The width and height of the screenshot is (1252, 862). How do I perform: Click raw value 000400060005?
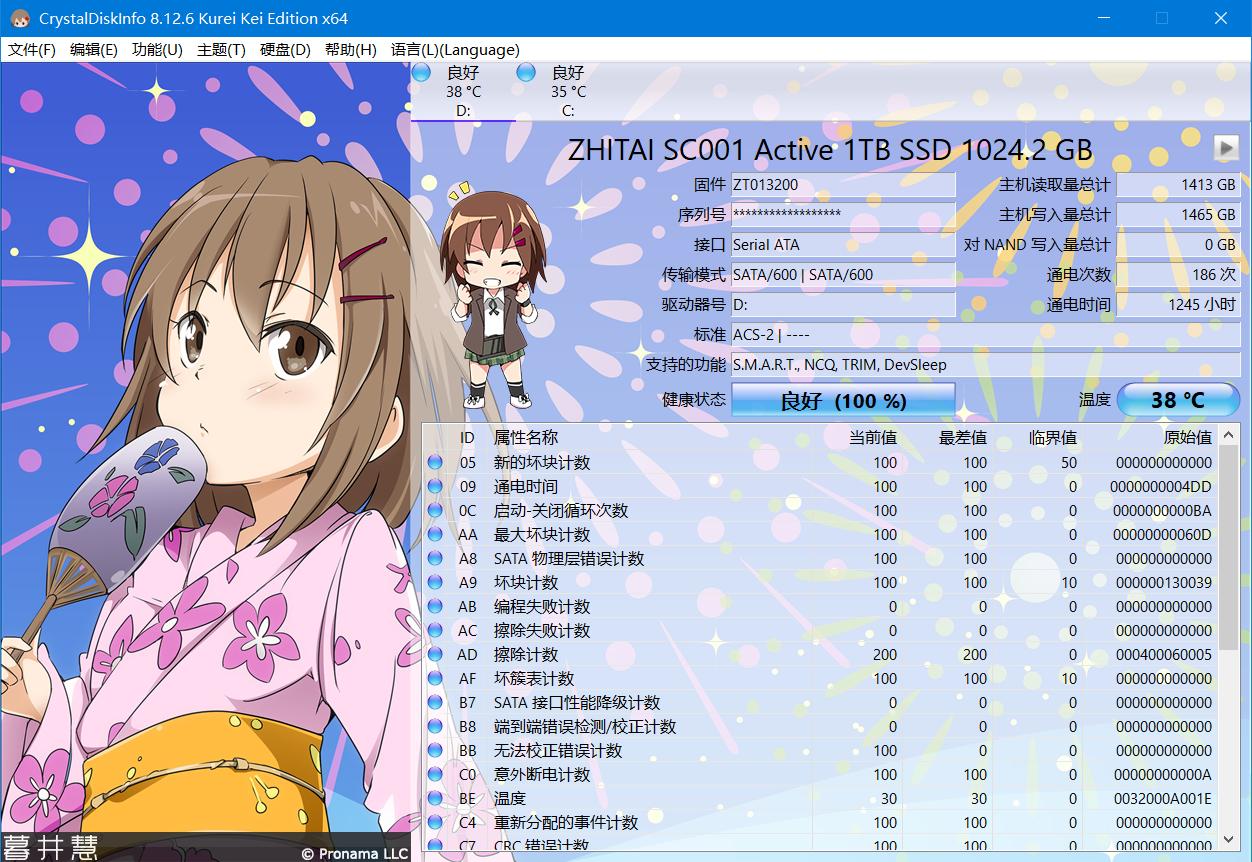1163,654
